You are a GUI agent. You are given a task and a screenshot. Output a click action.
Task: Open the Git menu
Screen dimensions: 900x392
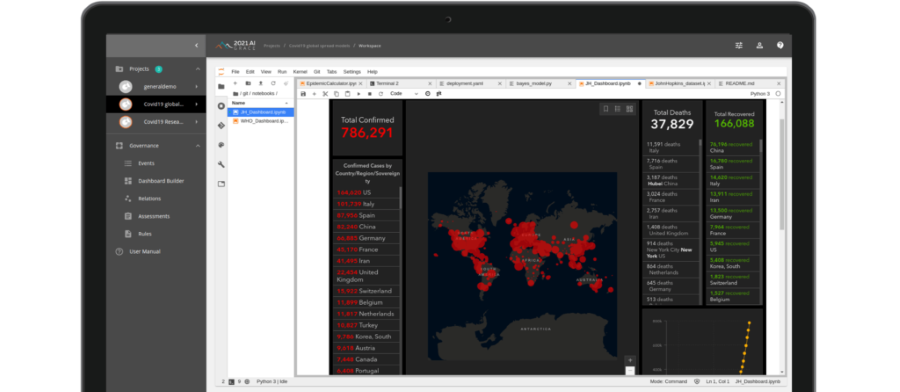[x=317, y=72]
